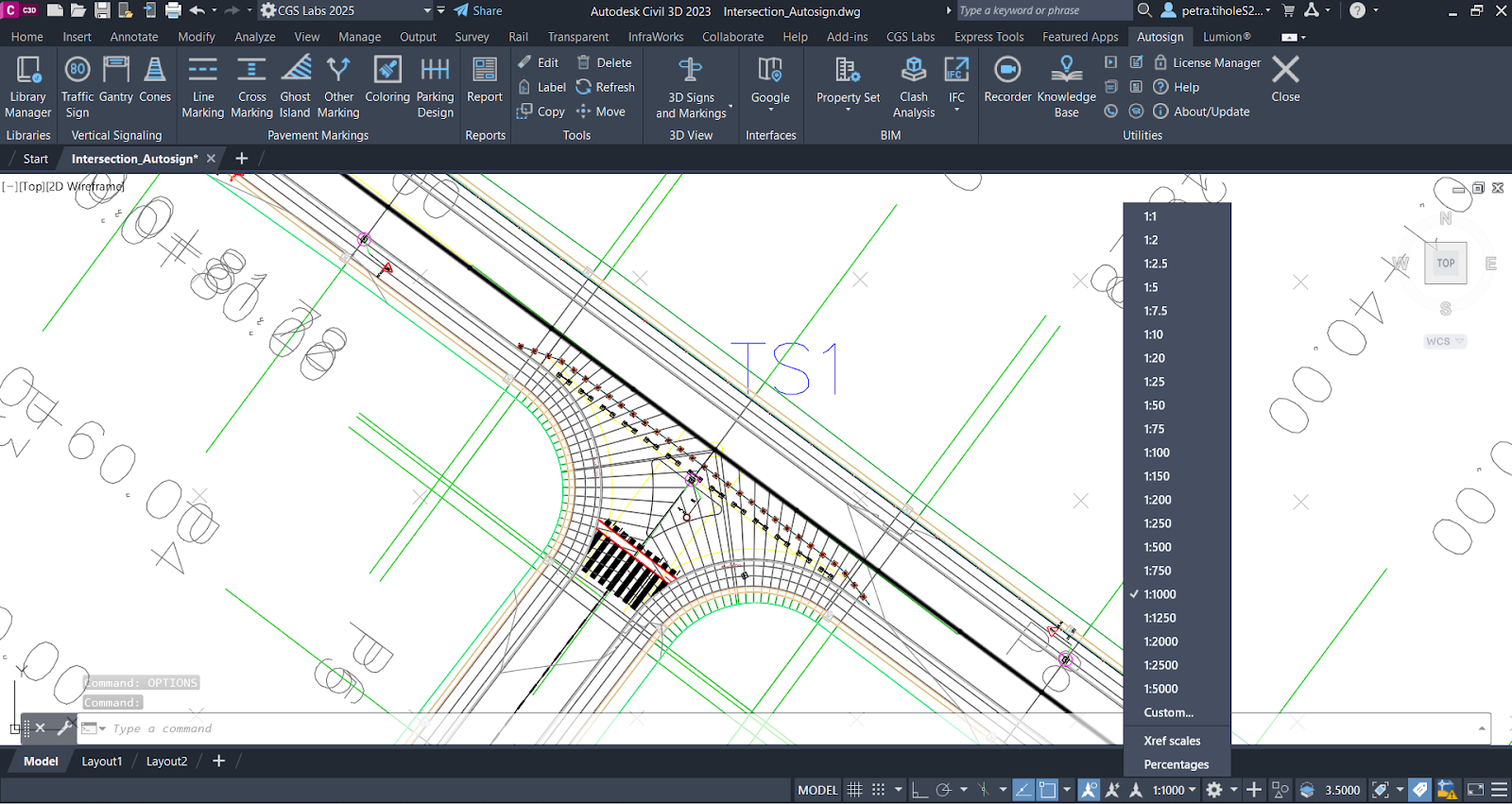1512x804 pixels.
Task: Start Clash Analysis
Action: [914, 85]
